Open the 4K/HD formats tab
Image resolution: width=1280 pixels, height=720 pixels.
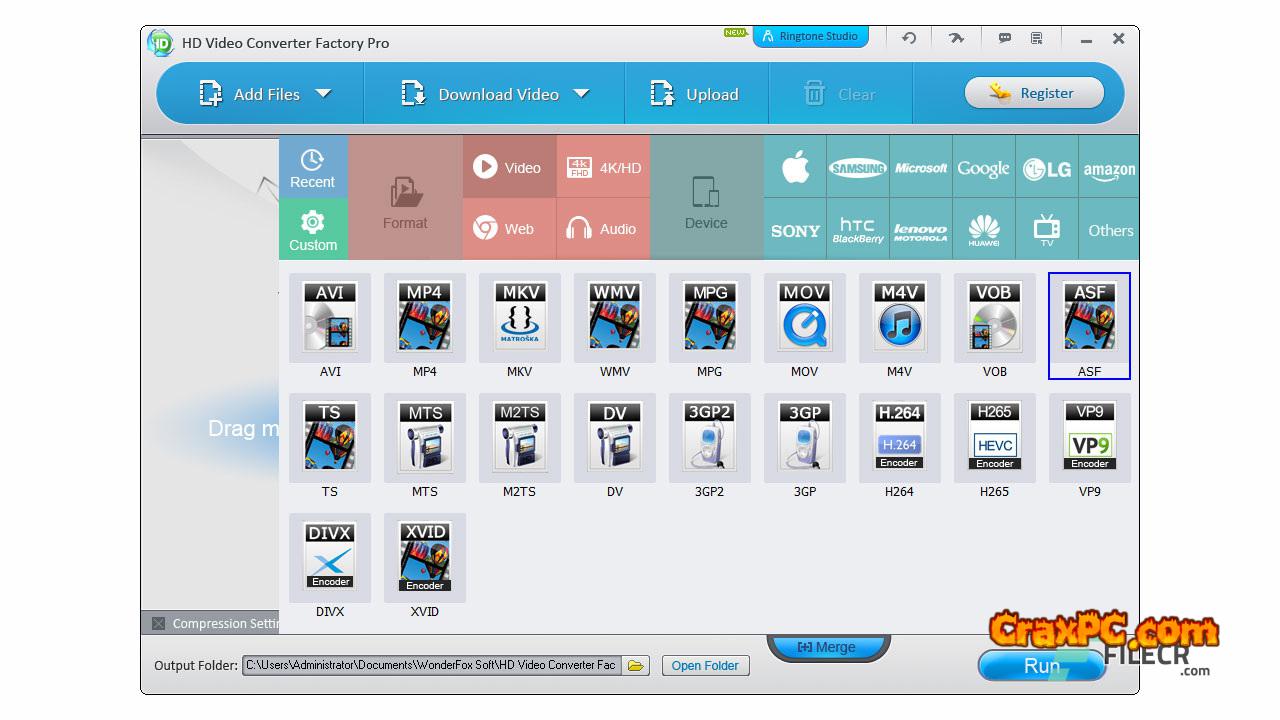604,167
